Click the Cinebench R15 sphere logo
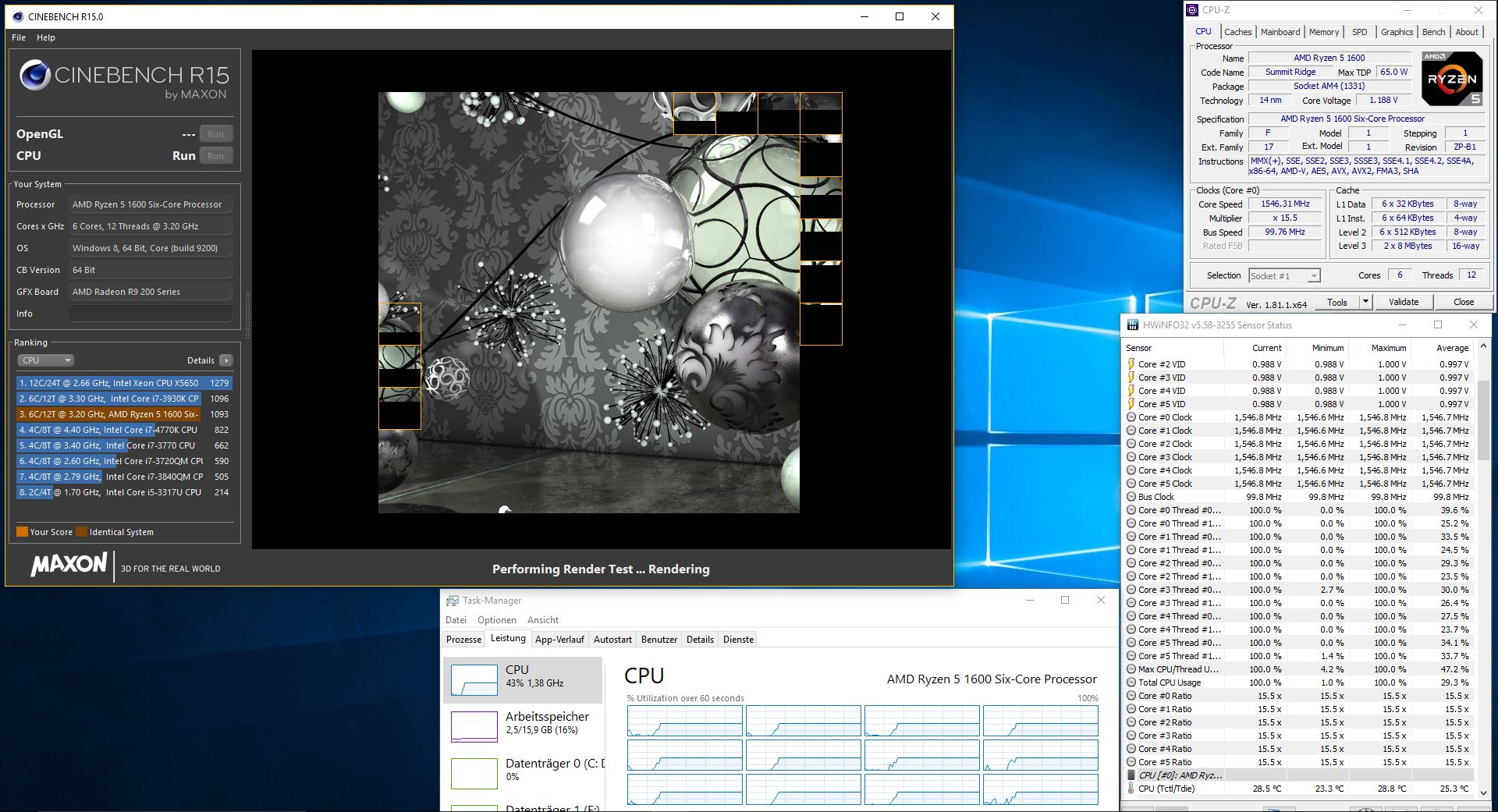The width and height of the screenshot is (1498, 812). 35,76
